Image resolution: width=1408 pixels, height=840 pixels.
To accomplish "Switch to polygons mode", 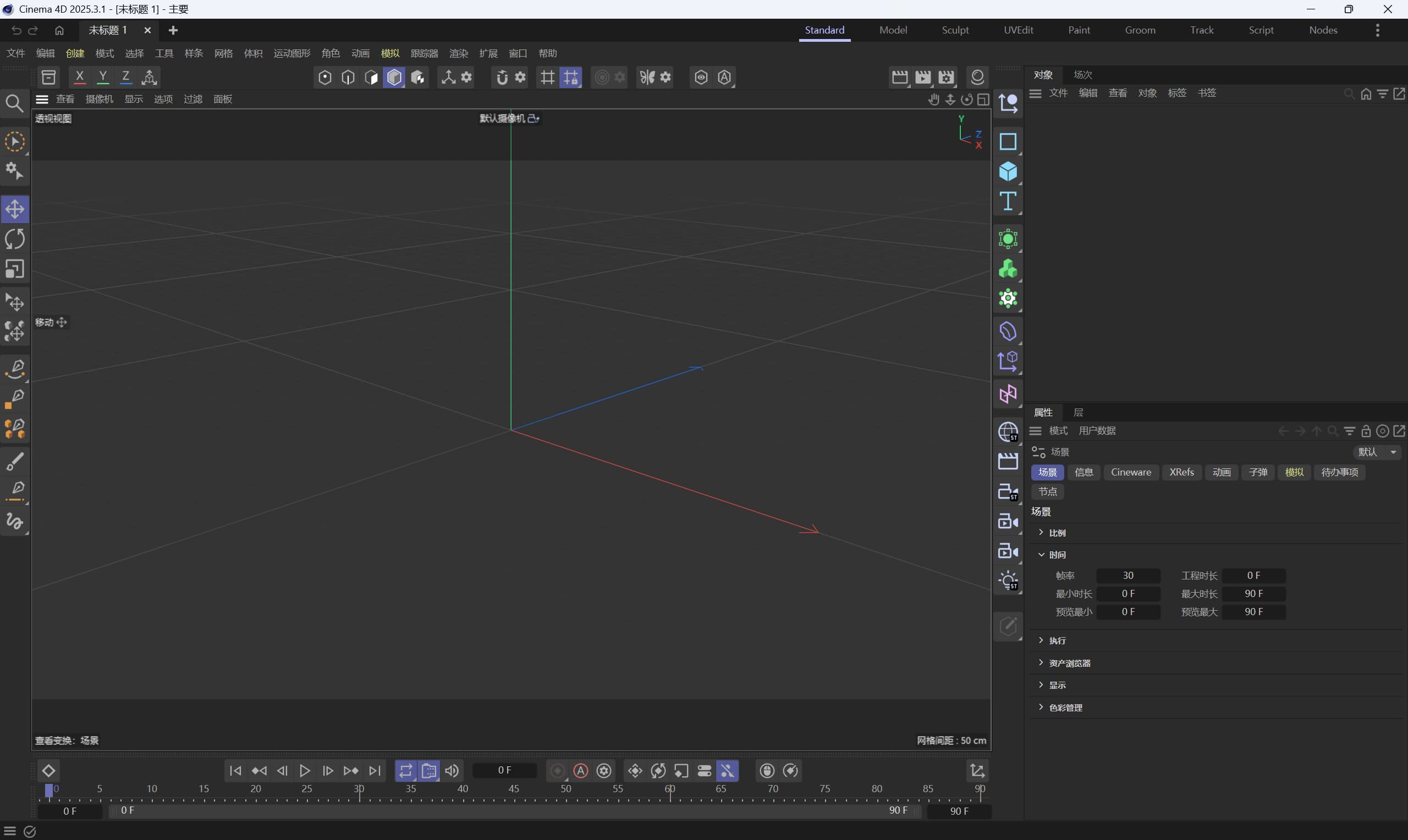I will coord(371,77).
